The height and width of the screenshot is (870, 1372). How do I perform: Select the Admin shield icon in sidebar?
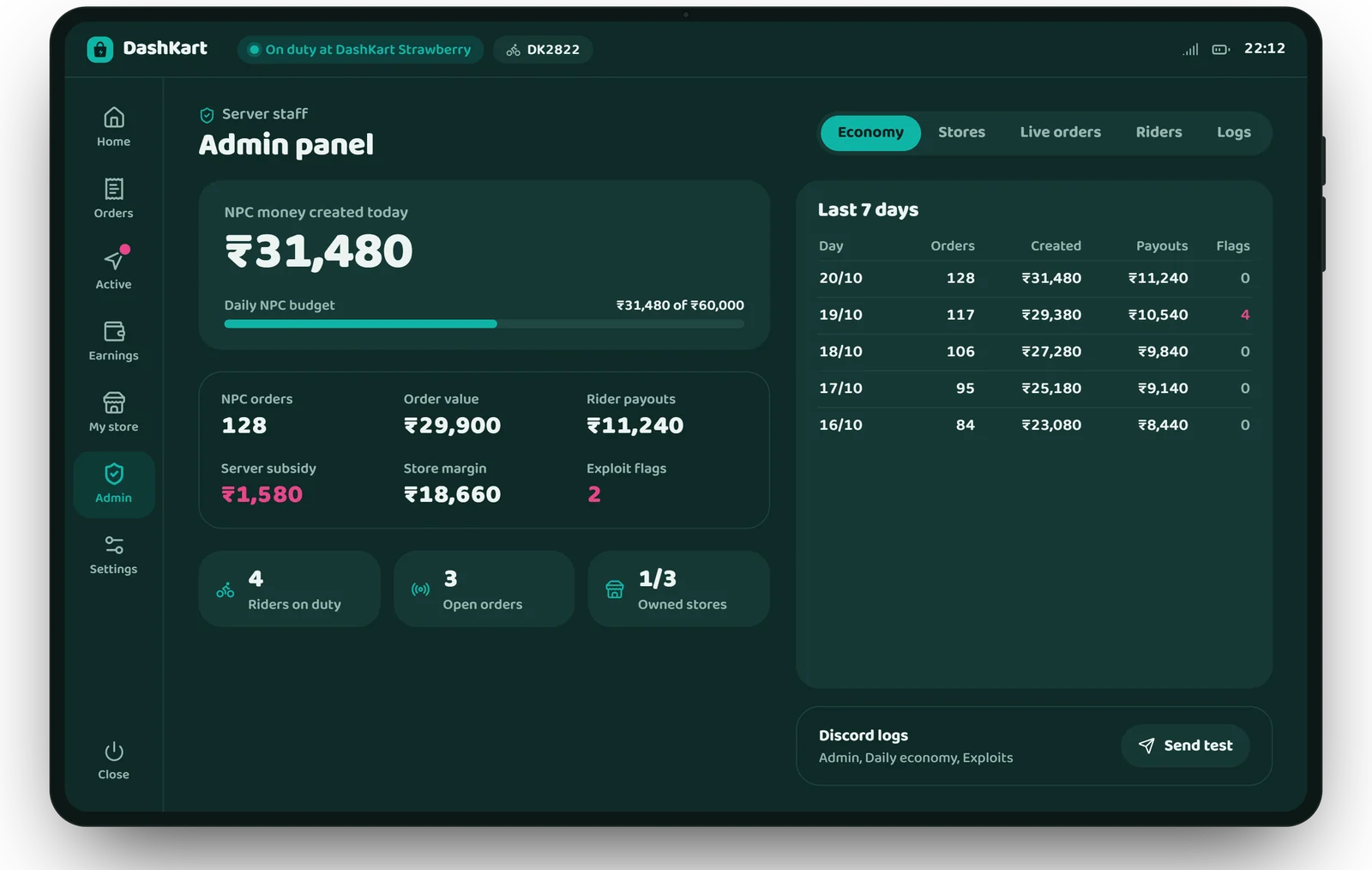[x=114, y=474]
